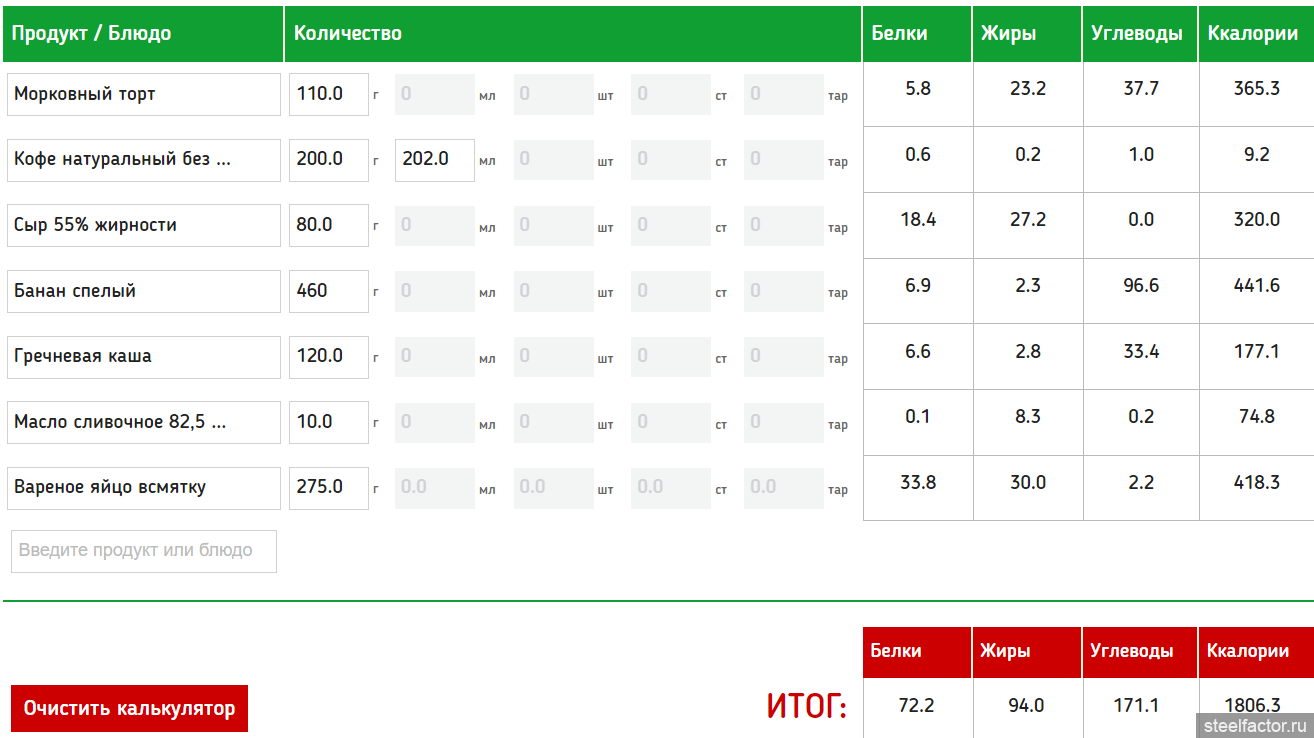Click the ст field in Морковный торт row
The height and width of the screenshot is (738, 1314).
point(671,94)
